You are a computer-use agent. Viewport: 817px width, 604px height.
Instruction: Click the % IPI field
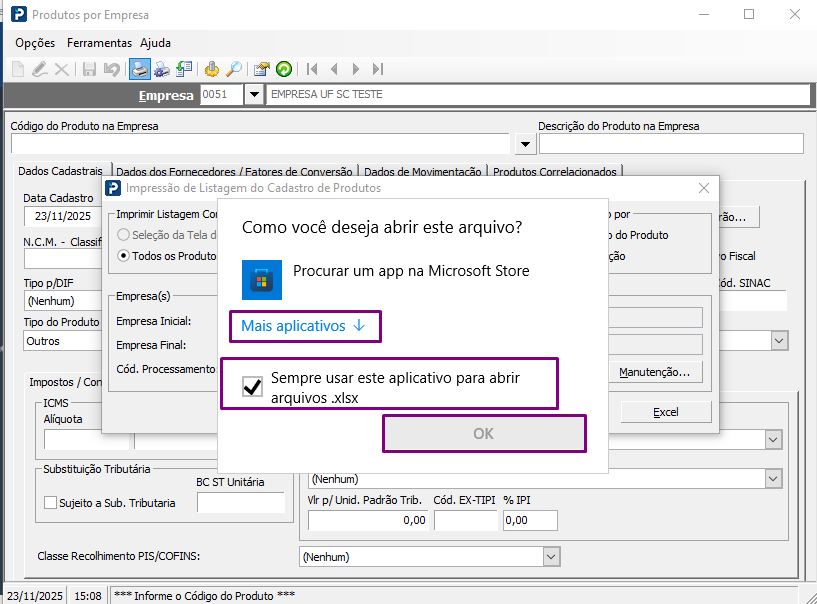(530, 520)
